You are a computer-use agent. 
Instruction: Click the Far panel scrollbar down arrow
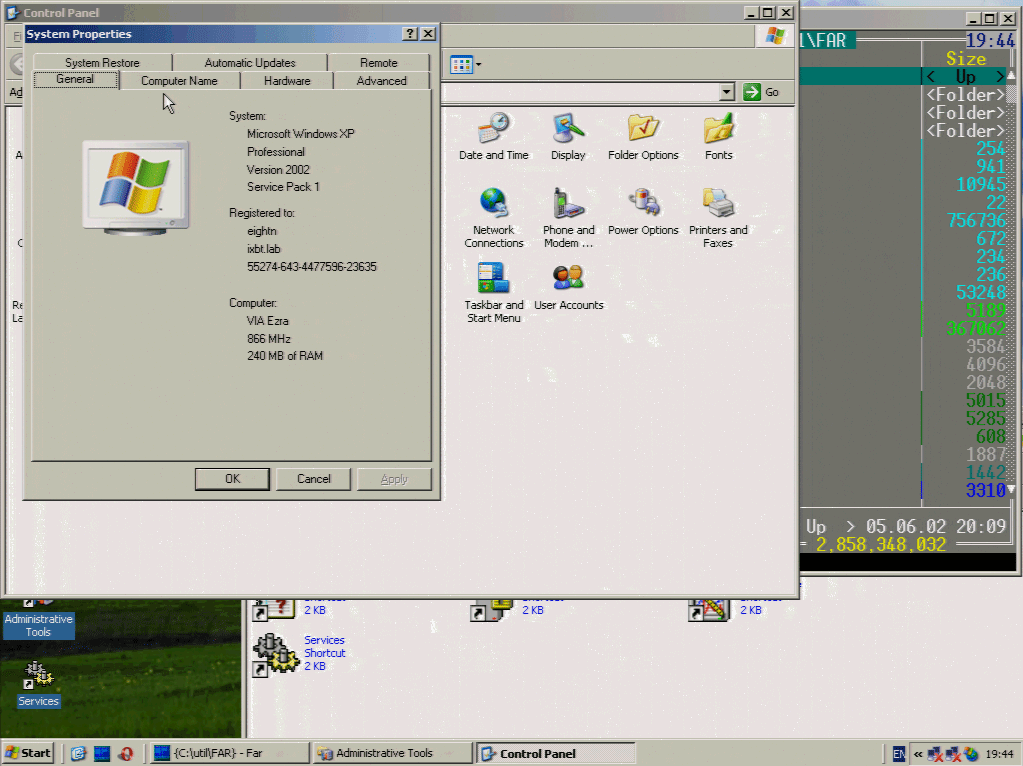point(1012,489)
